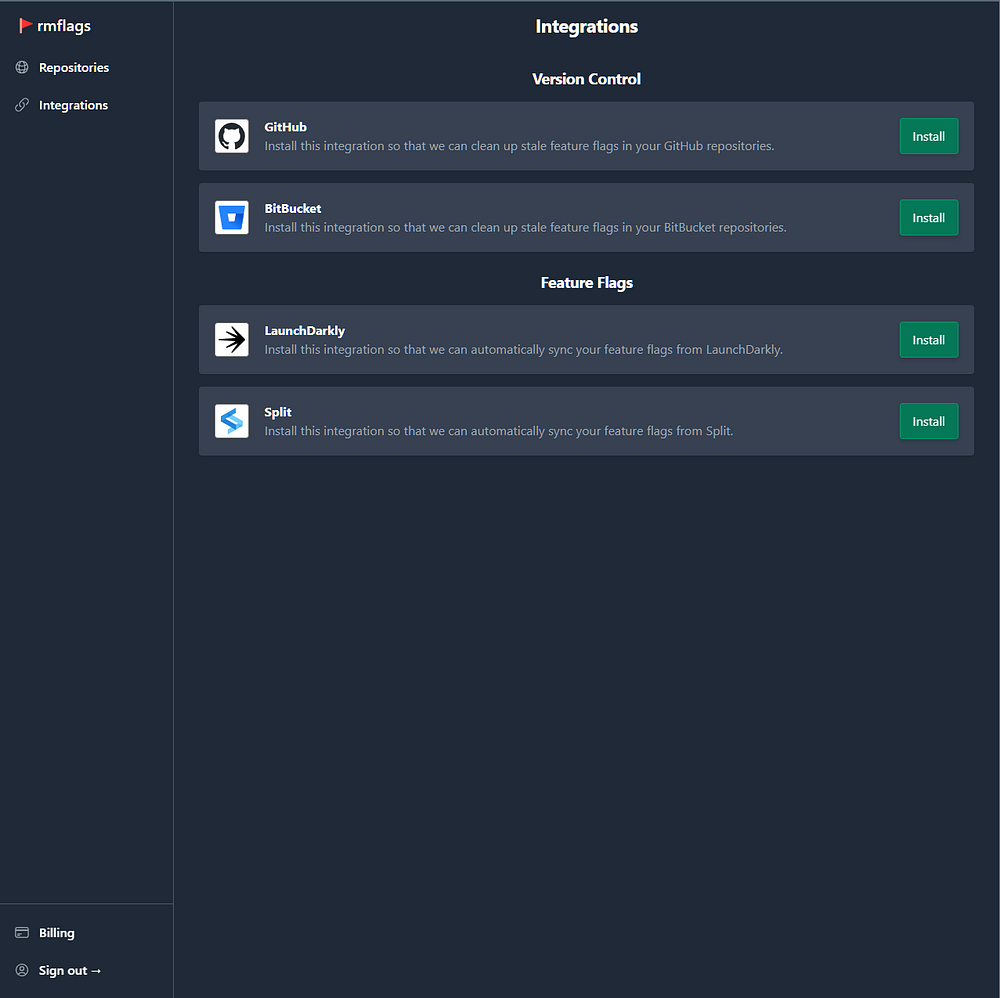The width and height of the screenshot is (1000, 998).
Task: Click the GitHub octocat logo
Action: coord(232,136)
